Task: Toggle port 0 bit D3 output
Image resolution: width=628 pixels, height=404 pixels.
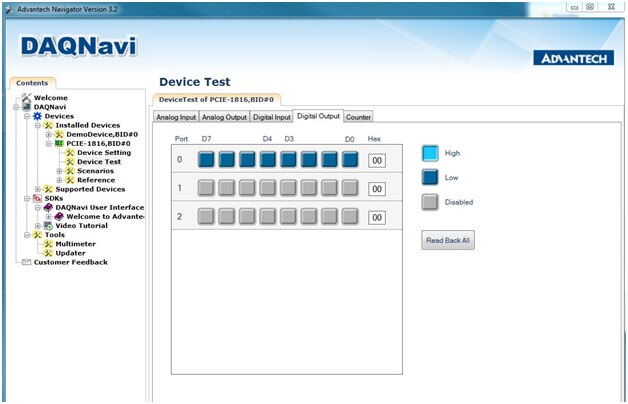Action: click(x=288, y=159)
